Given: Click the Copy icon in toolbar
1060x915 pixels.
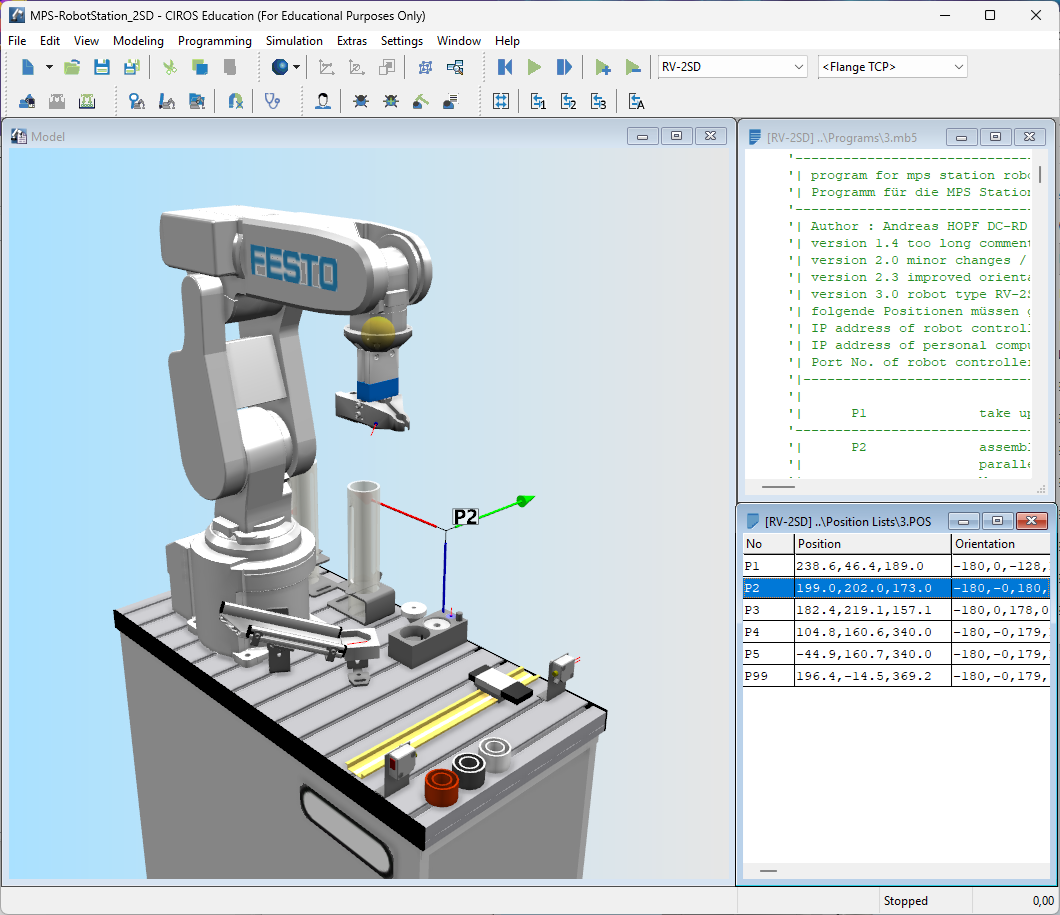Looking at the screenshot, I should [199, 67].
